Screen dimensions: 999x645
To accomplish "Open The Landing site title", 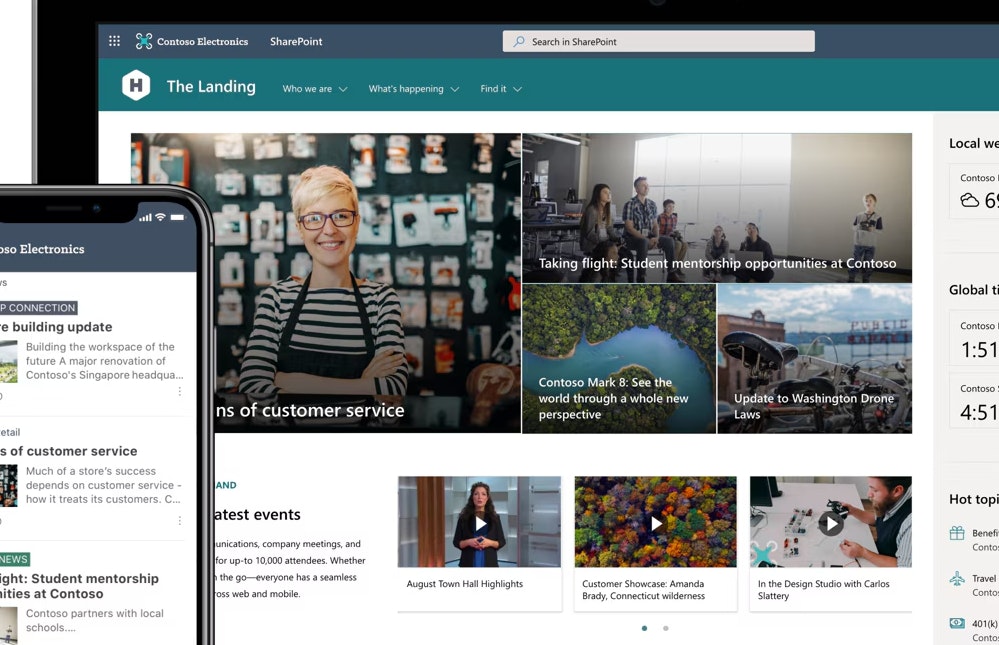I will coord(211,87).
